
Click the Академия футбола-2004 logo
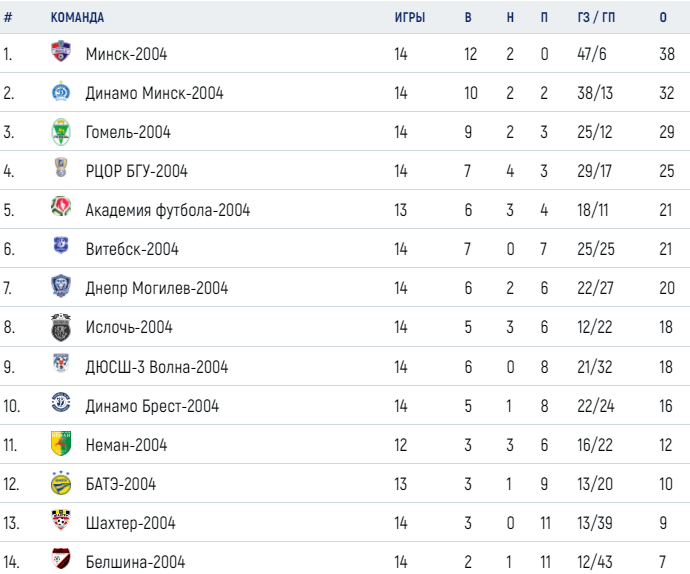[61, 206]
